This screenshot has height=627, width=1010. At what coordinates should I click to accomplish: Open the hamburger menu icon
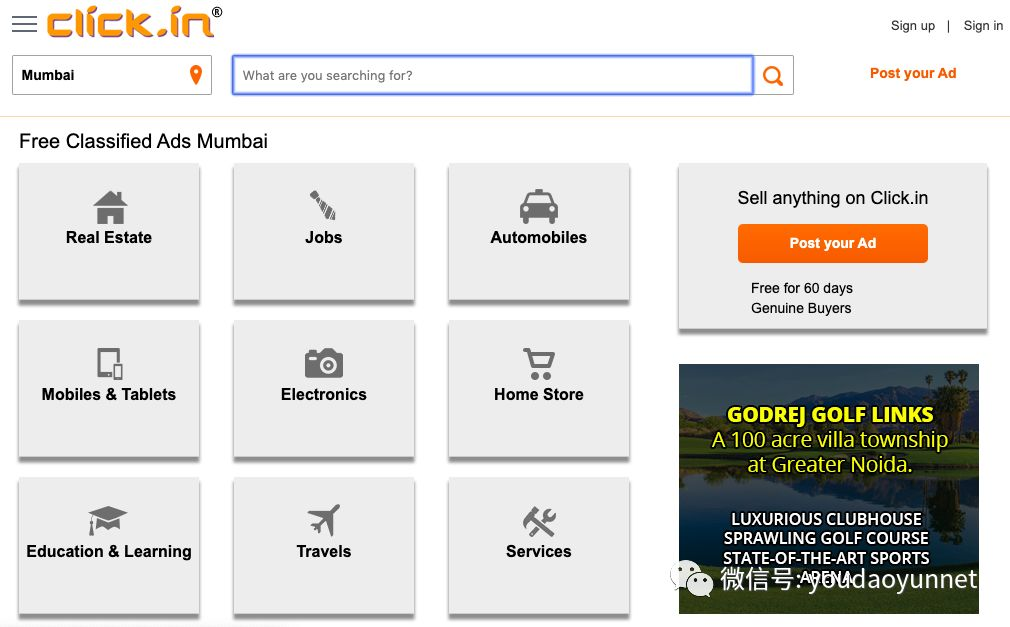24,25
